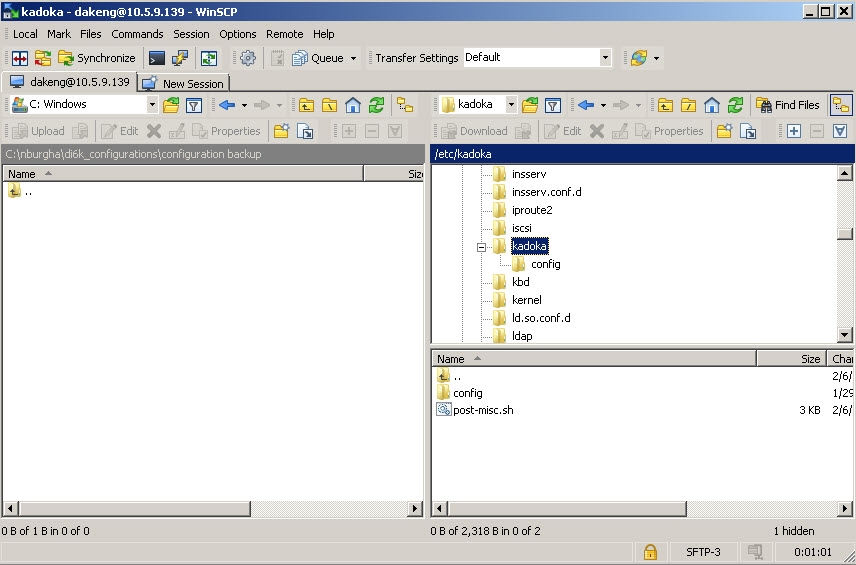Viewport: 856px width, 565px height.
Task: Select the iscsi folder in tree
Action: tap(521, 228)
